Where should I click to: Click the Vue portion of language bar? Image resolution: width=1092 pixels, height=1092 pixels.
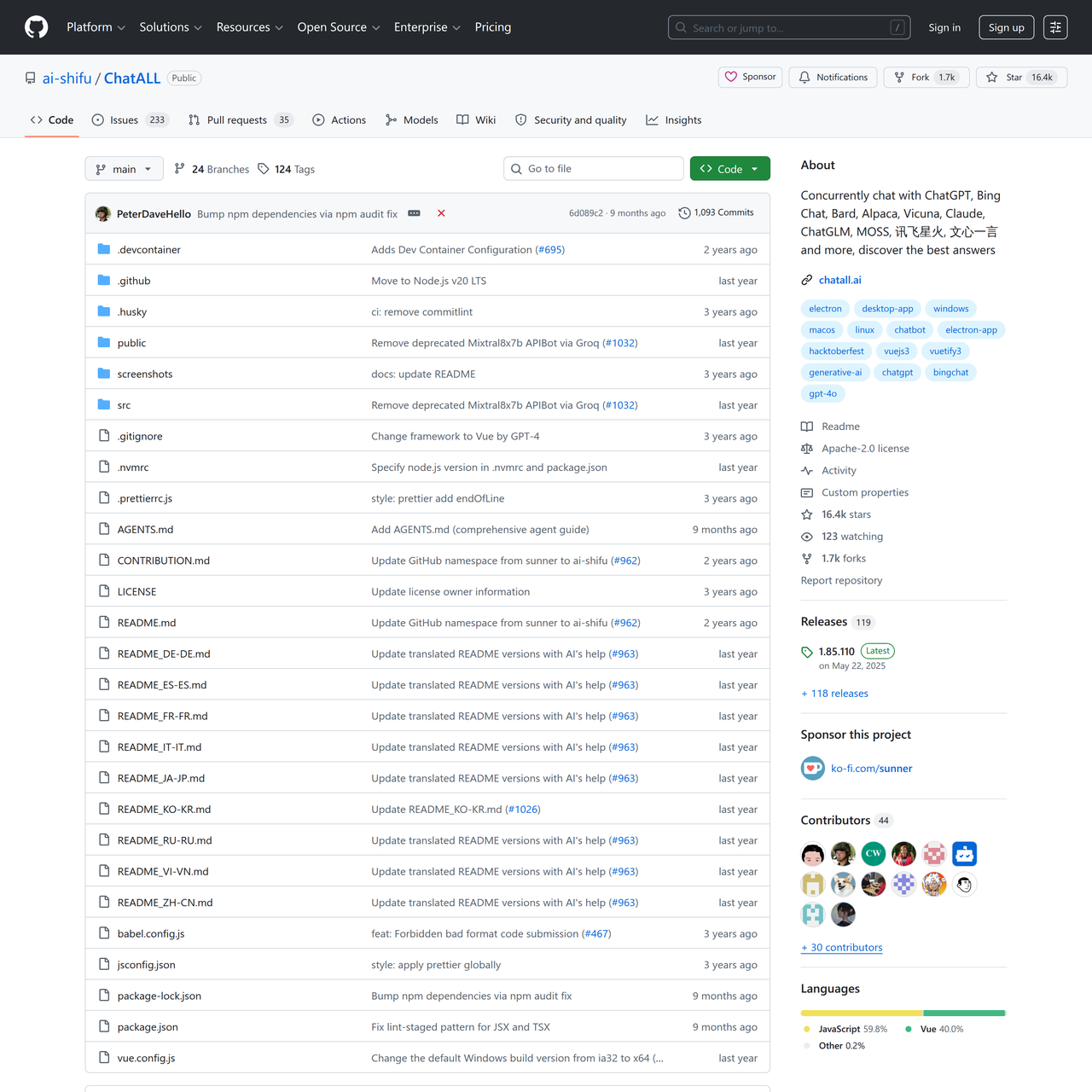click(x=964, y=1014)
